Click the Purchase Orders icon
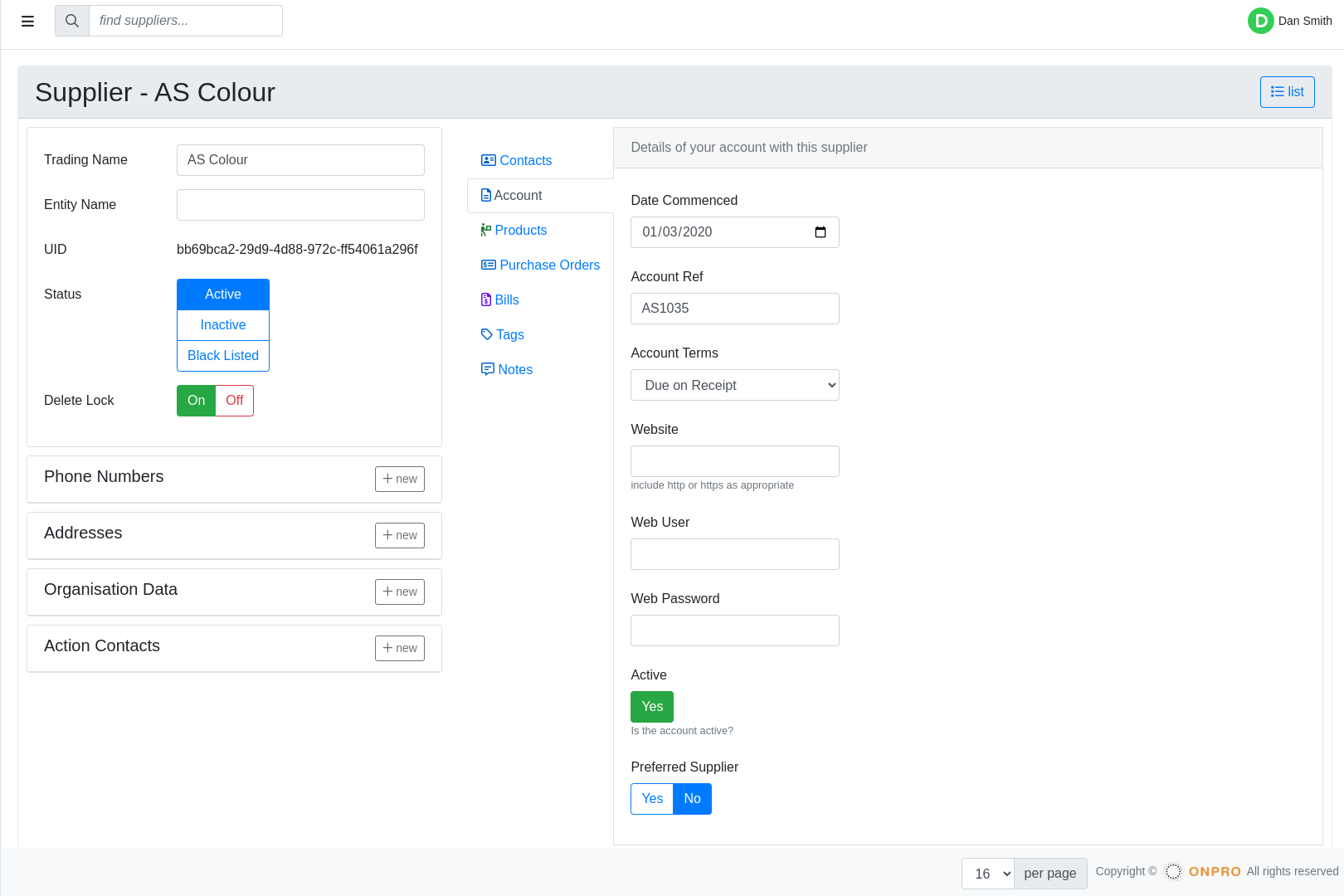This screenshot has height=896, width=1344. tap(489, 265)
